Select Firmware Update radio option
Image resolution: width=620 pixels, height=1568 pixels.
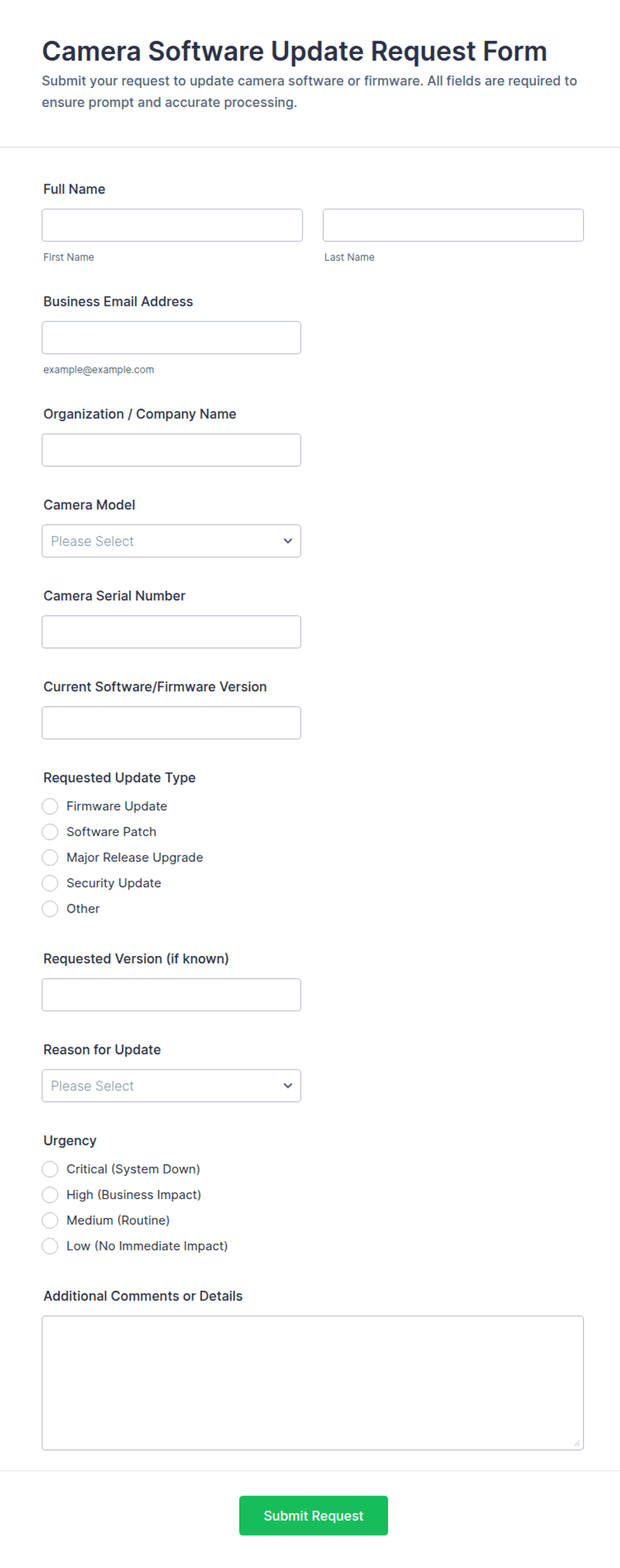pyautogui.click(x=50, y=807)
